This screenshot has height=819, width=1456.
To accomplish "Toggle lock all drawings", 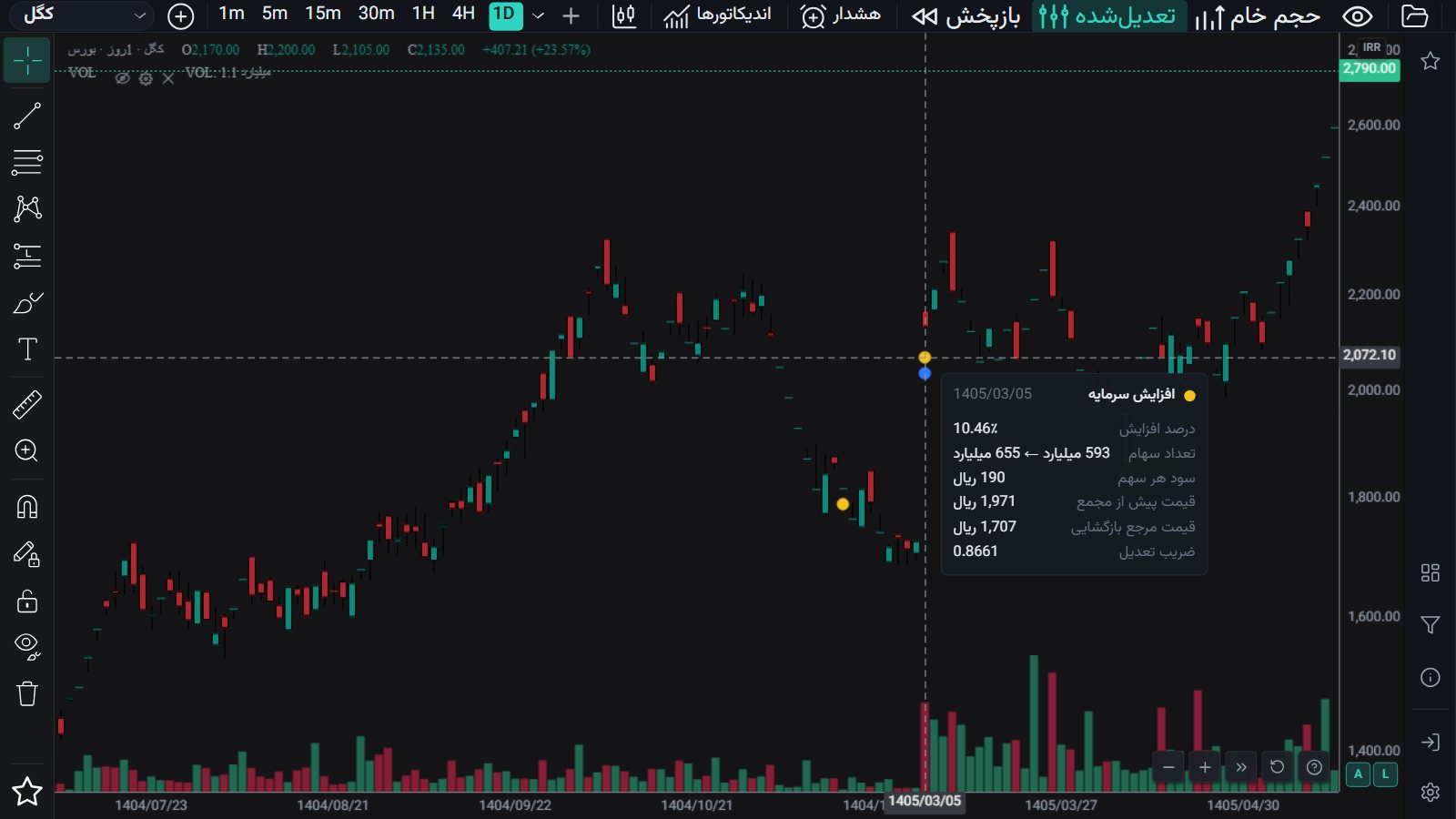I will [27, 602].
